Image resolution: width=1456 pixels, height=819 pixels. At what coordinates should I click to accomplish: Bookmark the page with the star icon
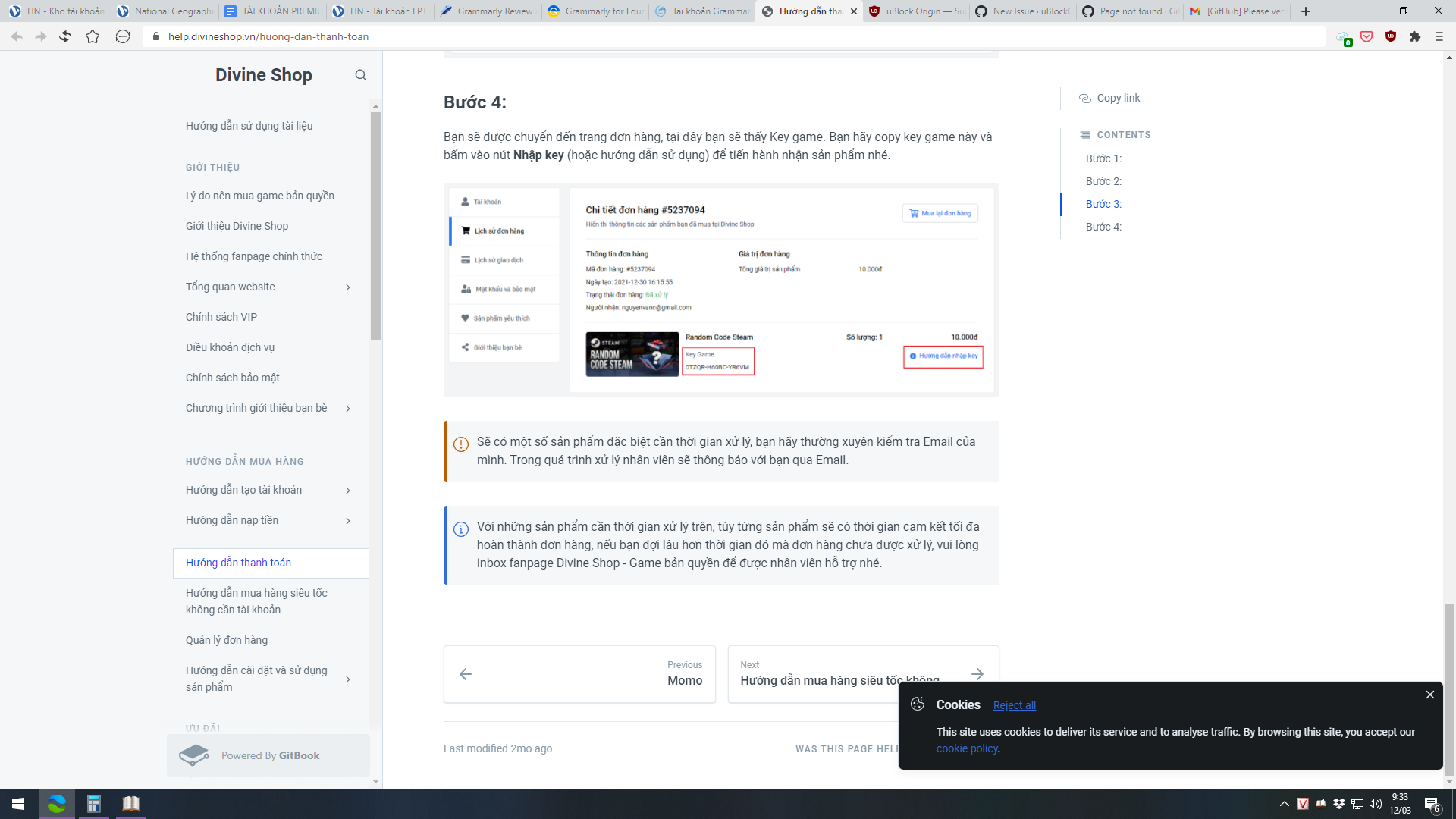pos(93,36)
